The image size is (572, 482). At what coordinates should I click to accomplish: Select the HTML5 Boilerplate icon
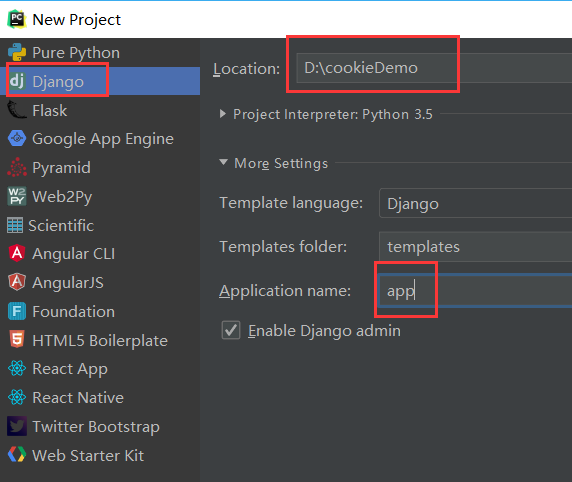click(17, 339)
